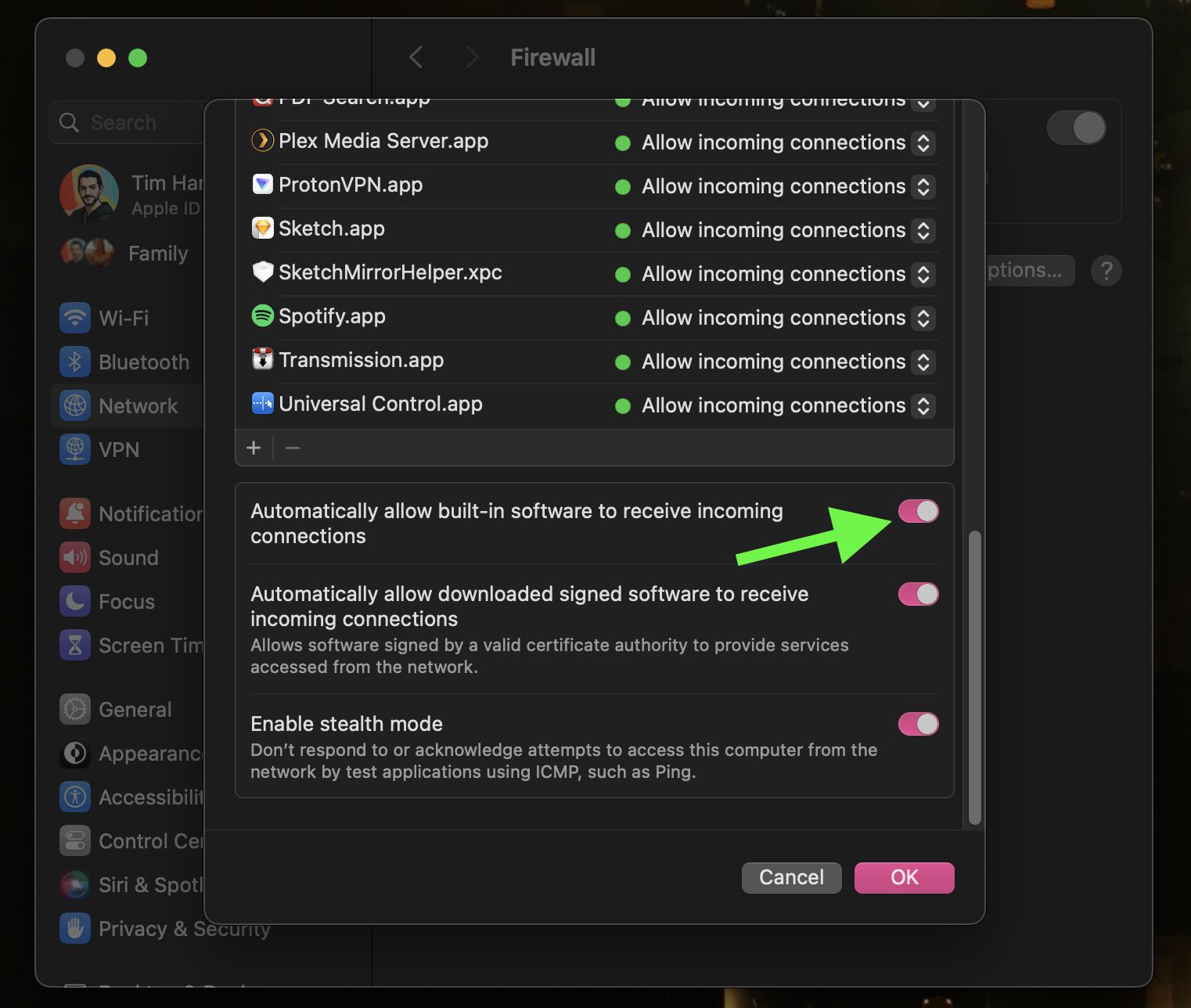1191x1008 pixels.
Task: Add an app using the plus button
Action: click(253, 448)
